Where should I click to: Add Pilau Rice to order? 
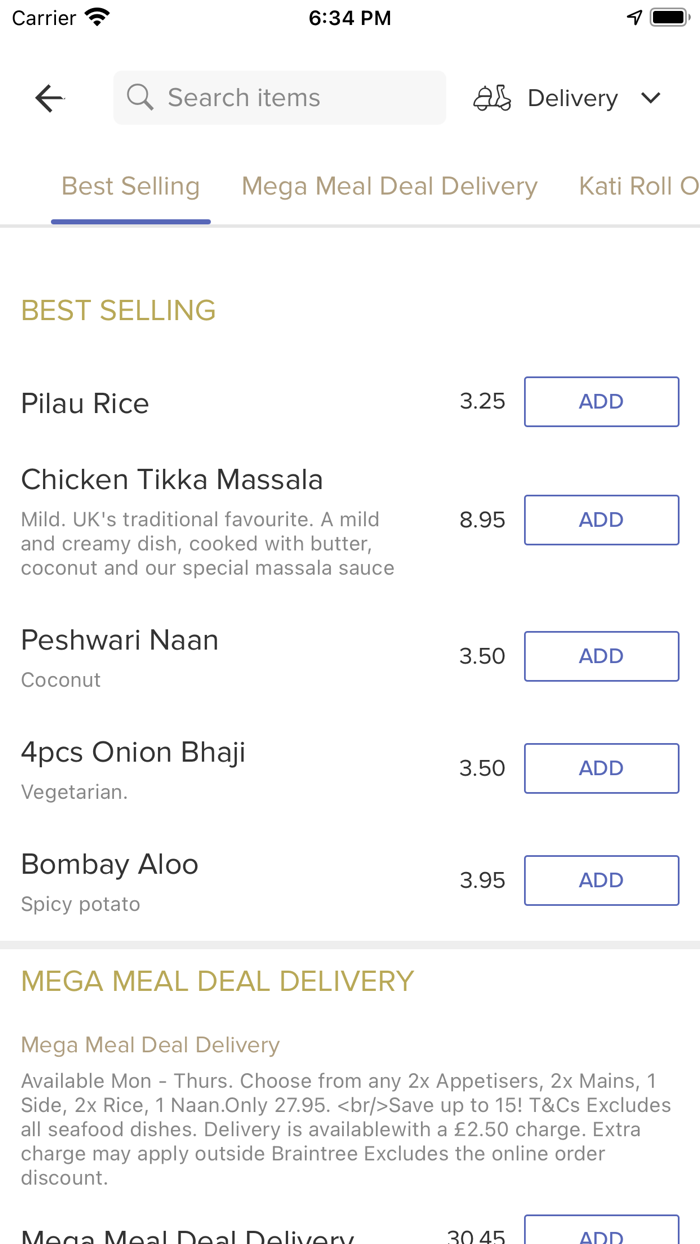601,402
